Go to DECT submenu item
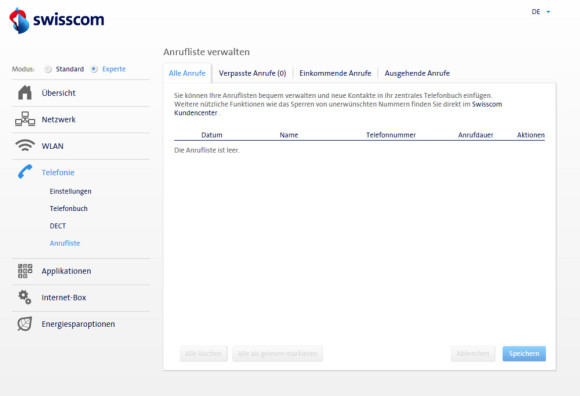 (x=58, y=226)
